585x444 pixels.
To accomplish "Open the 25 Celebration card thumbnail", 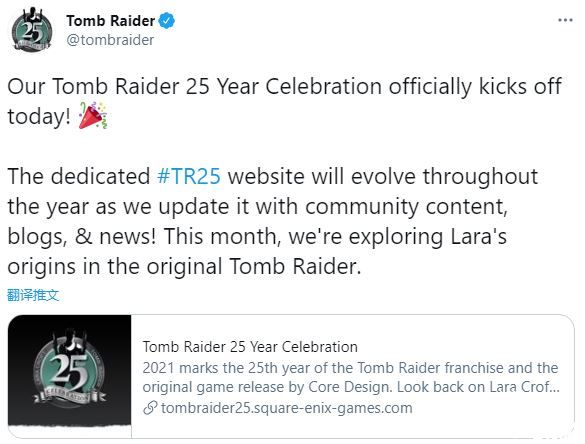I will click(70, 375).
